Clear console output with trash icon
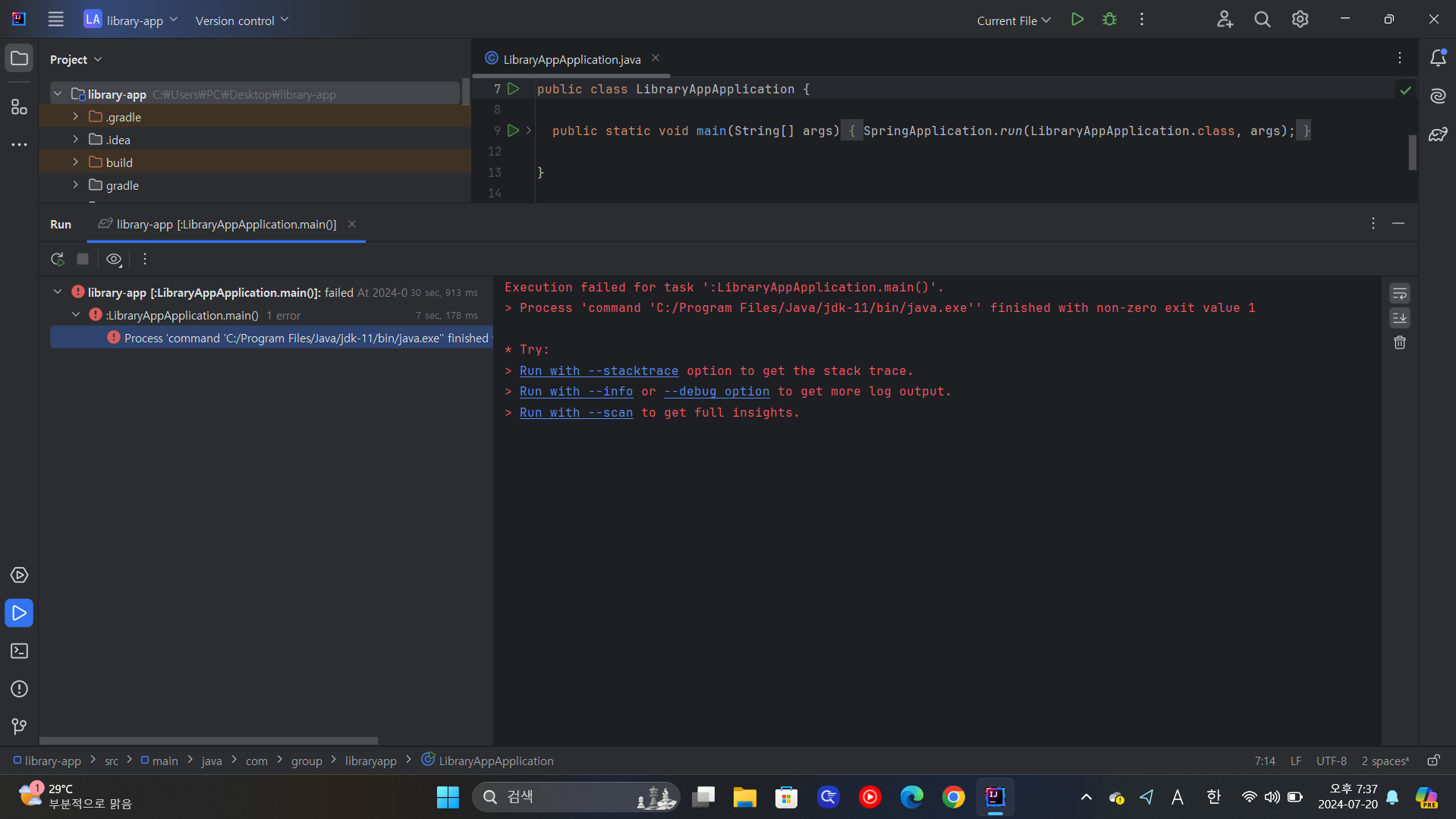1456x819 pixels. click(x=1400, y=343)
